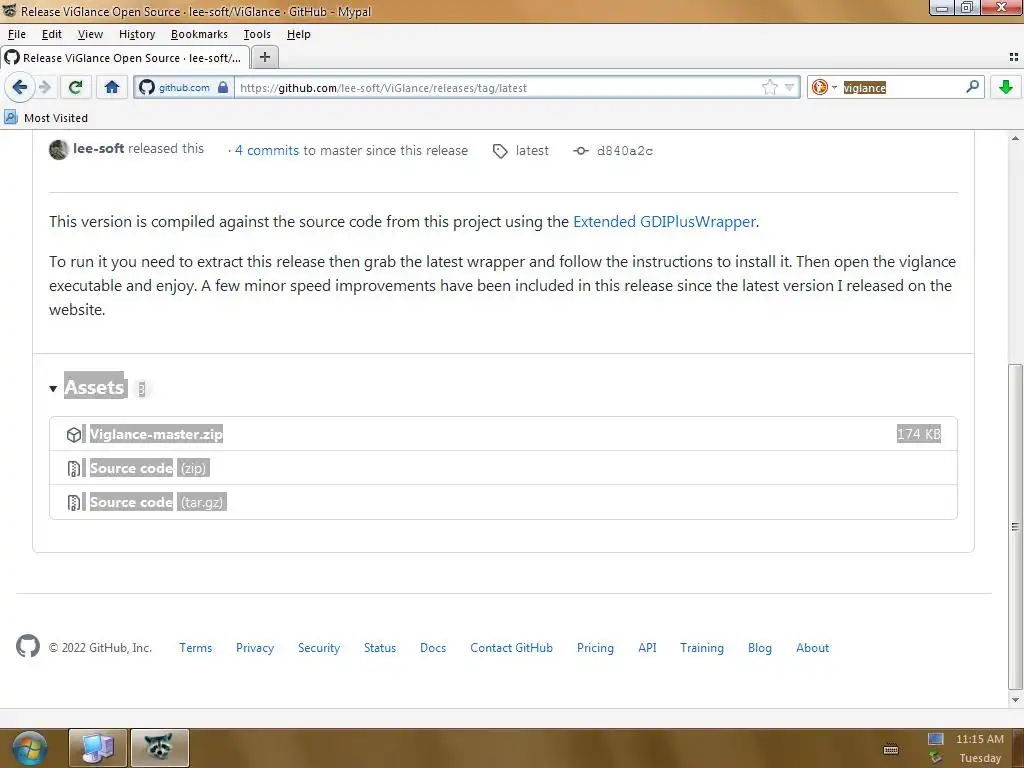The image size is (1024, 768).
Task: Open the latest tag link
Action: 532,150
